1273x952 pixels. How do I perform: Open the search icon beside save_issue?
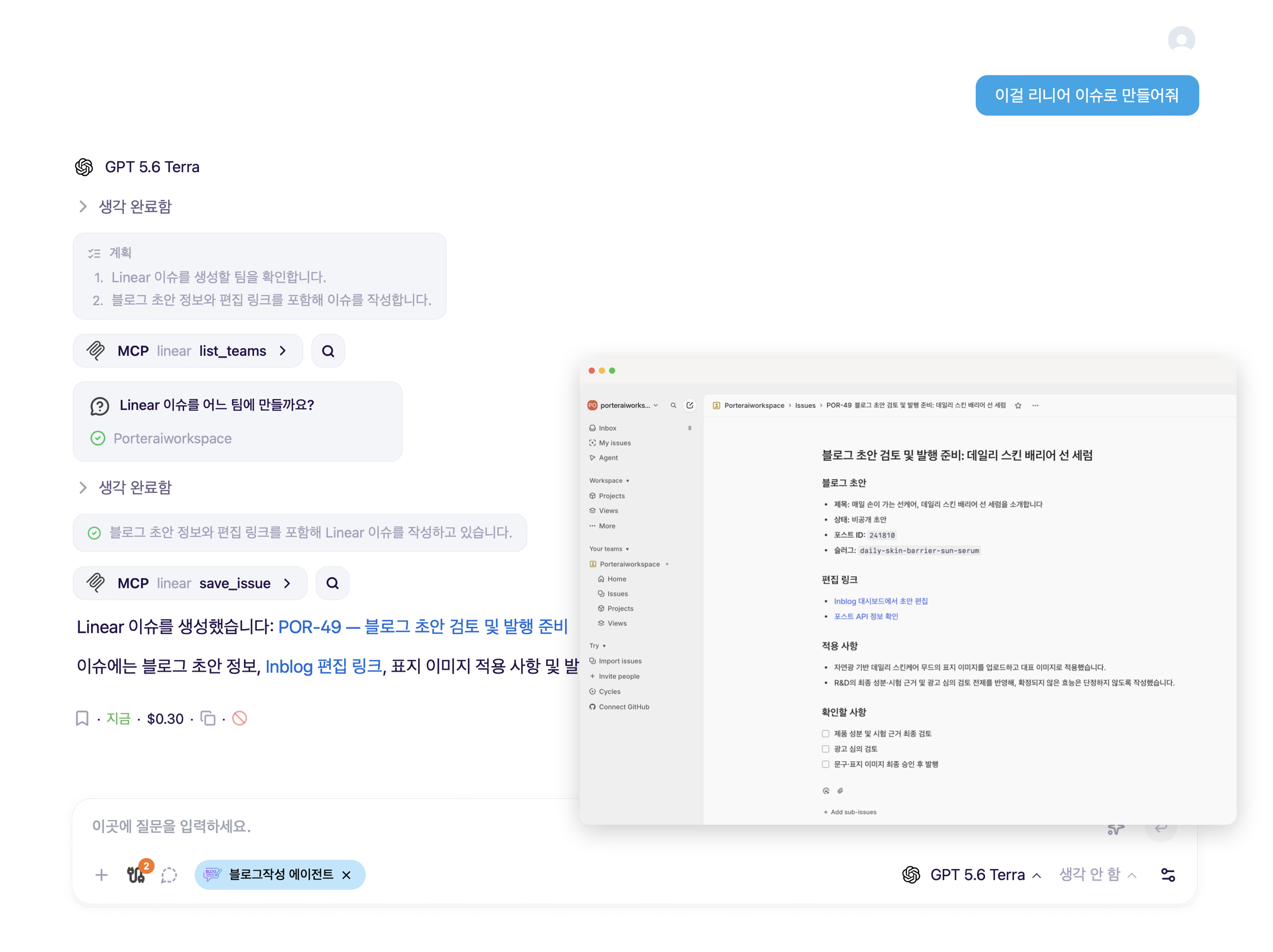pos(333,583)
